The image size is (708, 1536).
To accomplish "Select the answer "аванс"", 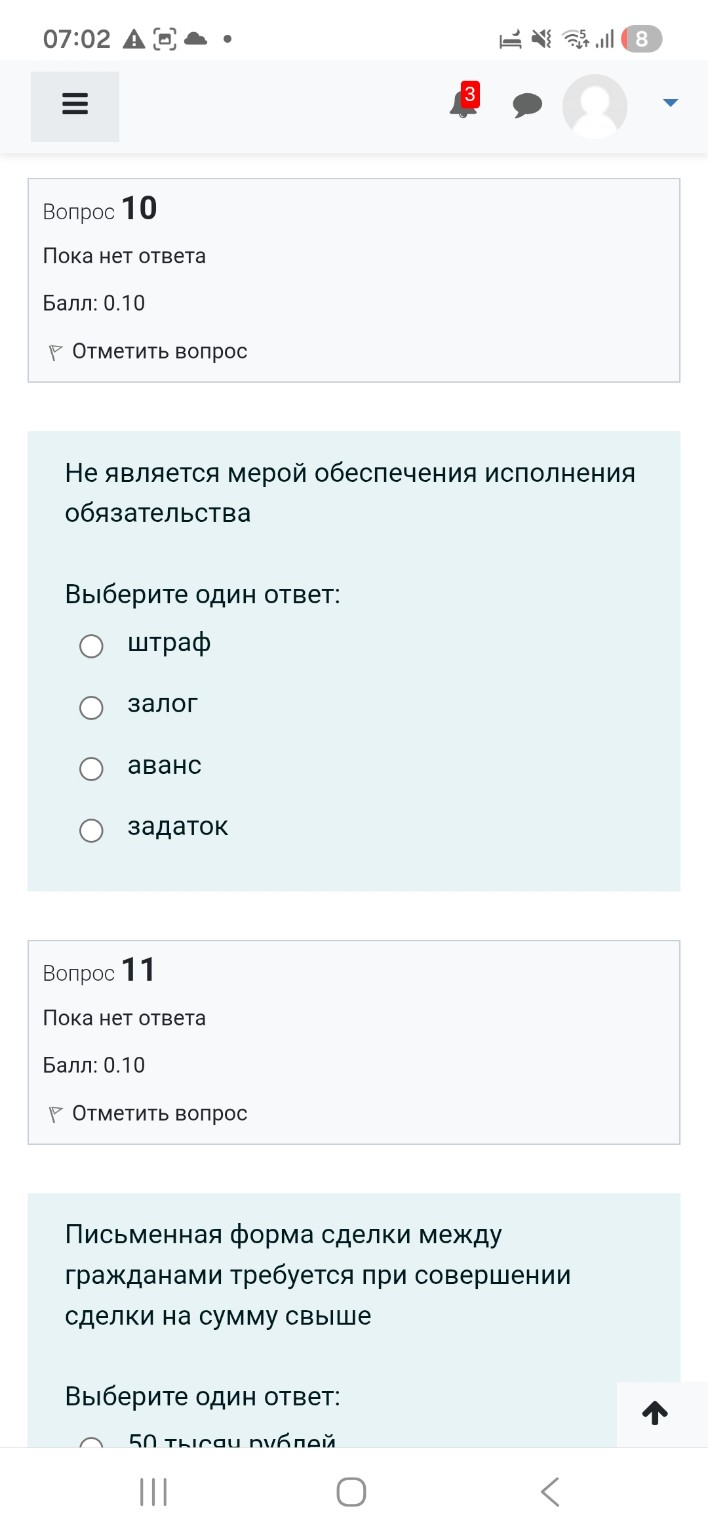I will pos(91,769).
